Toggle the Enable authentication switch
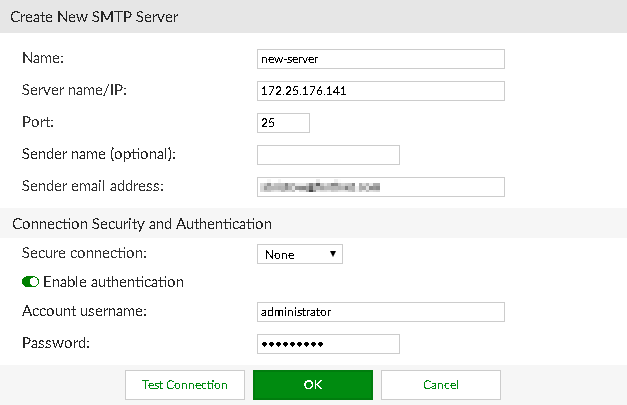The width and height of the screenshot is (627, 405). 30,282
